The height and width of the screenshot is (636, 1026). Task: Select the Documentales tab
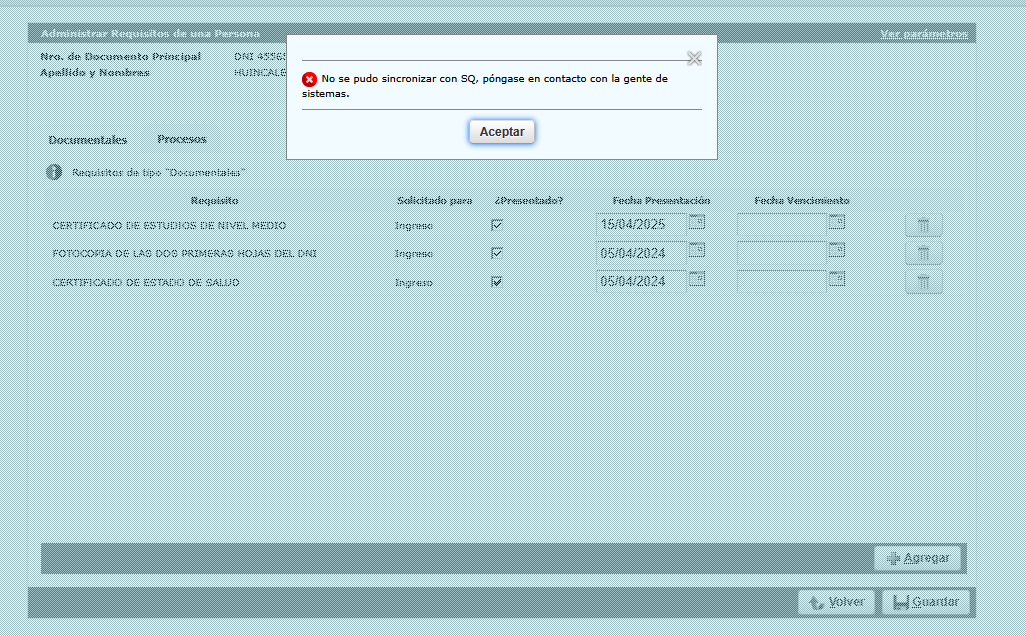click(88, 140)
